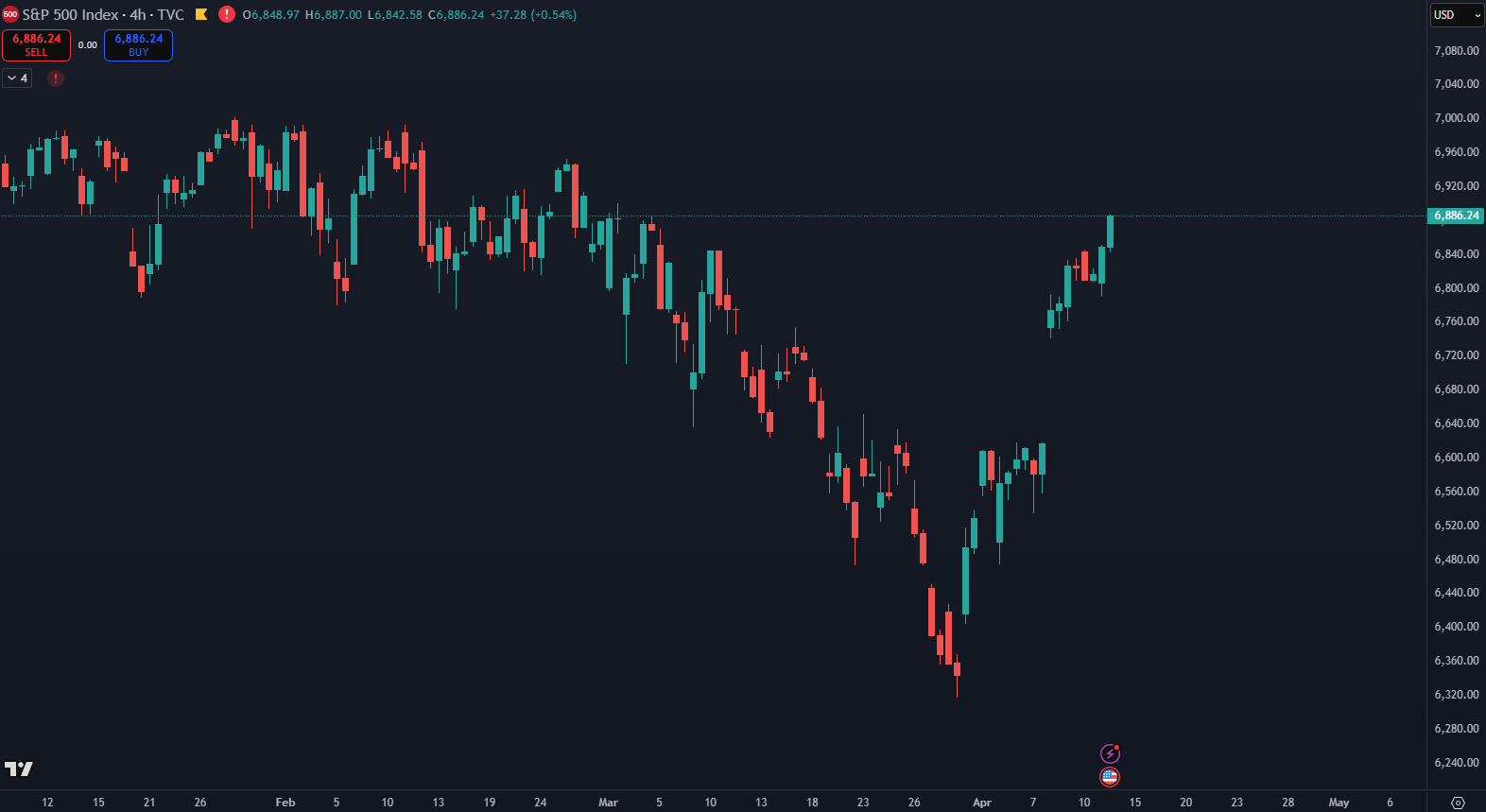Click the May label on the time axis
Image resolution: width=1486 pixels, height=812 pixels.
pos(1339,803)
